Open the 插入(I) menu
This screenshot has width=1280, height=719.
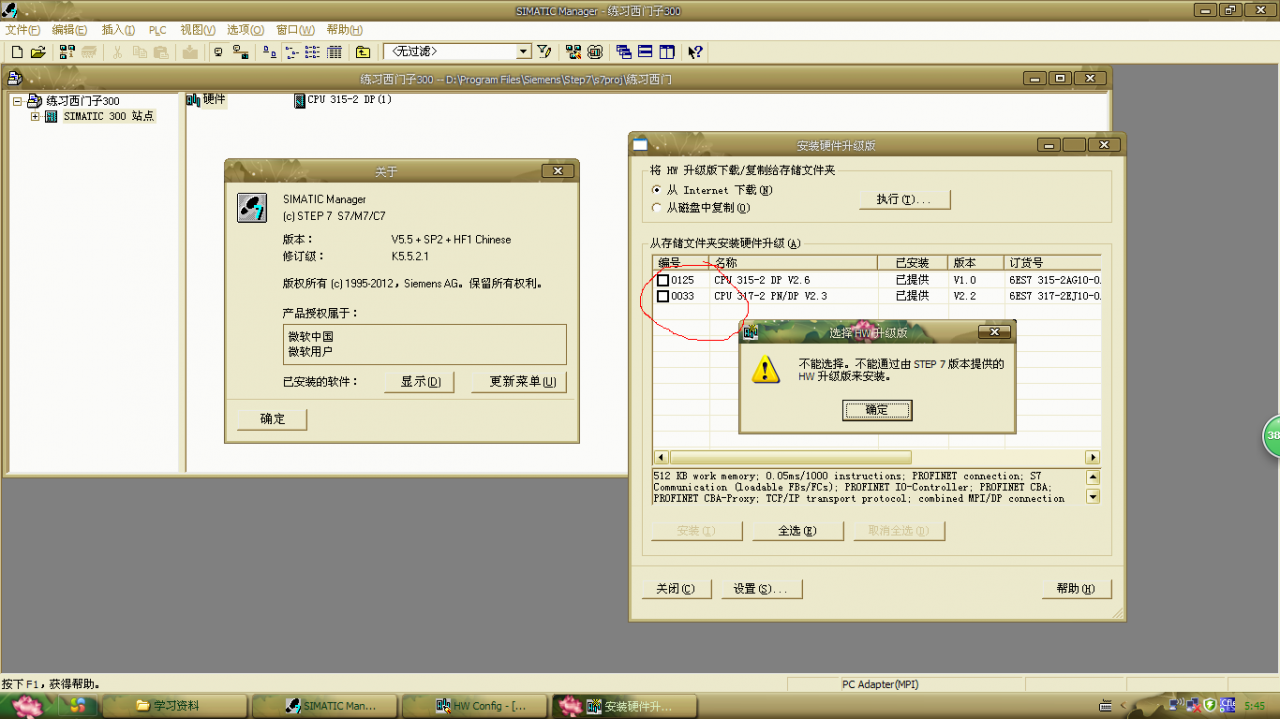(x=118, y=30)
